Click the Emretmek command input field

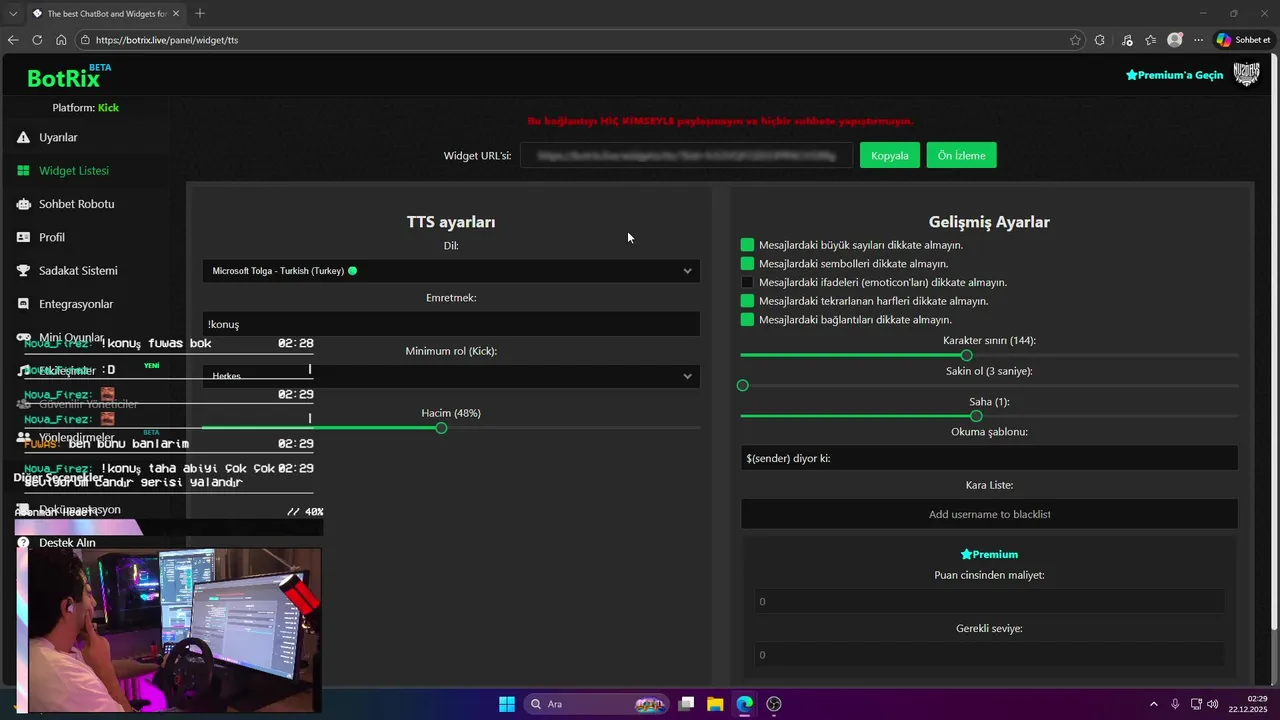(x=451, y=324)
